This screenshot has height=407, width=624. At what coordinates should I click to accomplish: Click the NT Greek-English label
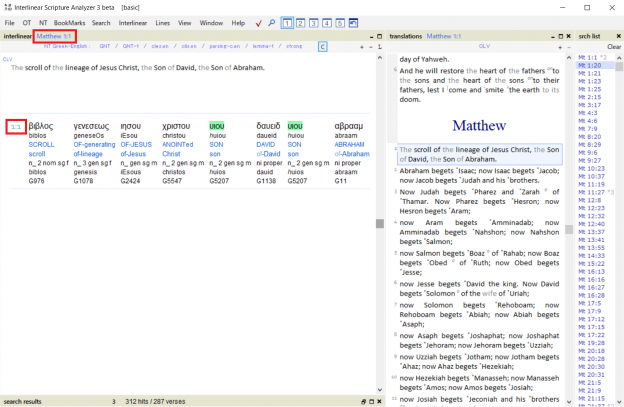click(x=67, y=47)
